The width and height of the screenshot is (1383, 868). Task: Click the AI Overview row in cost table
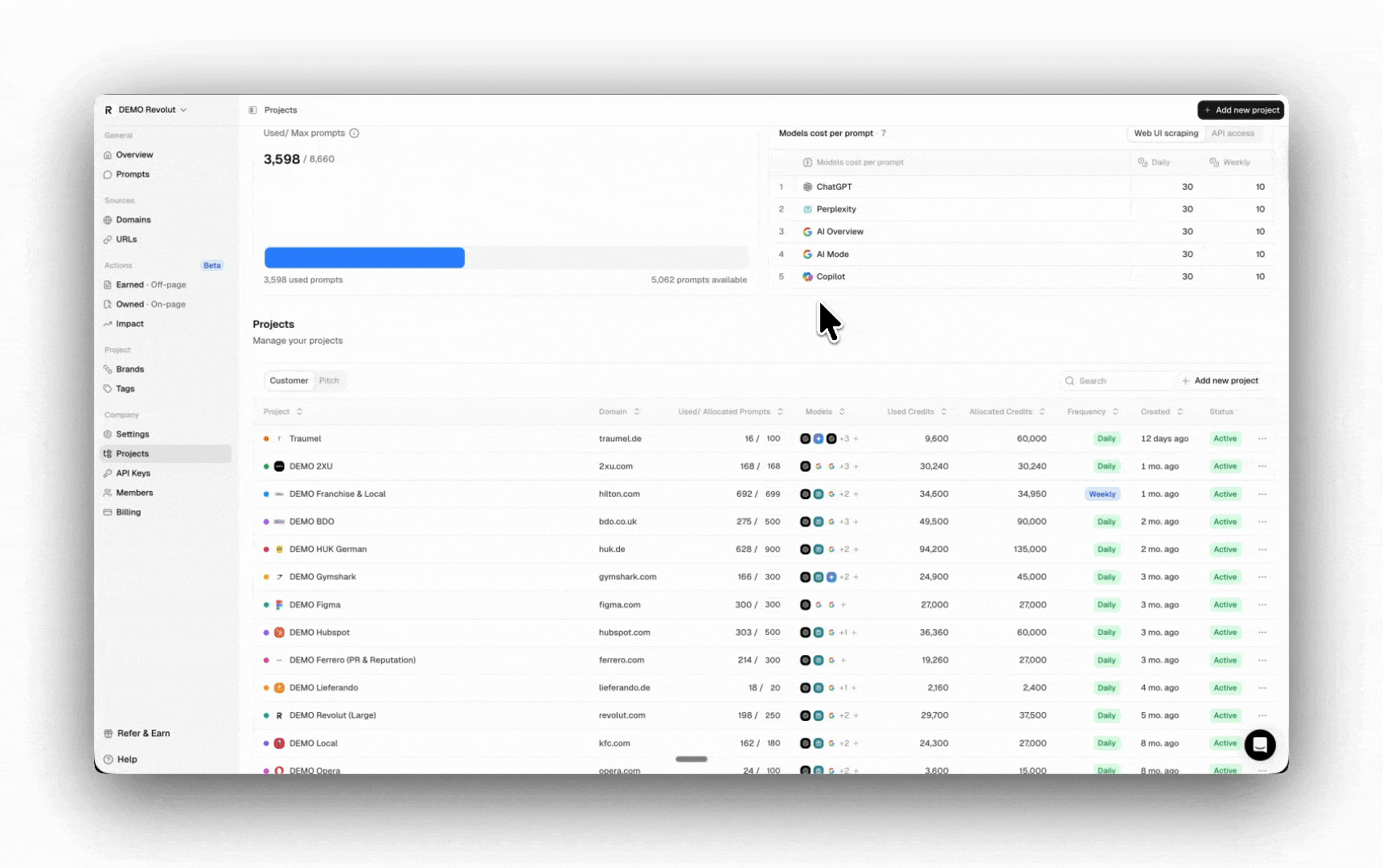1021,231
